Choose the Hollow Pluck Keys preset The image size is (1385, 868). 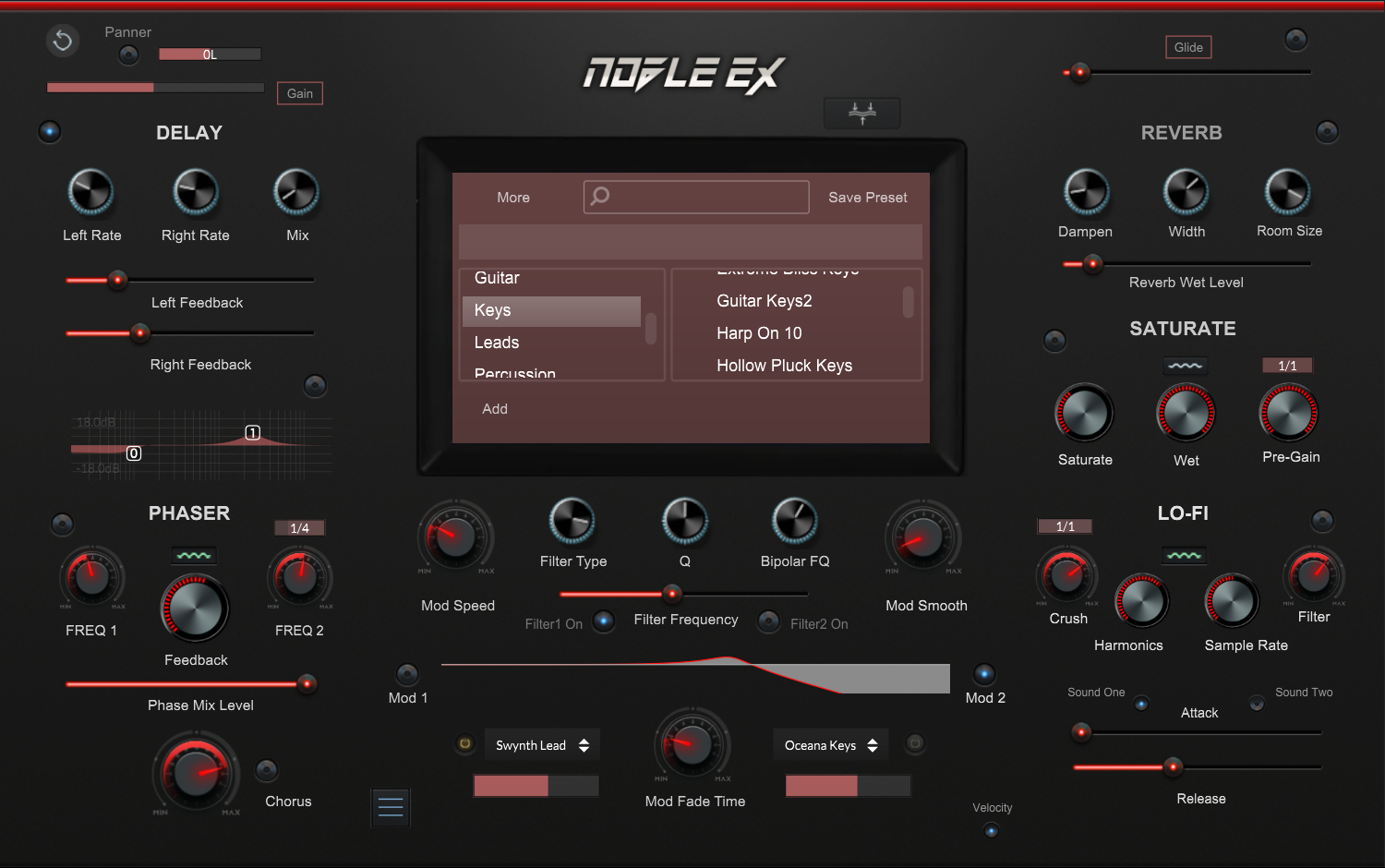785,366
